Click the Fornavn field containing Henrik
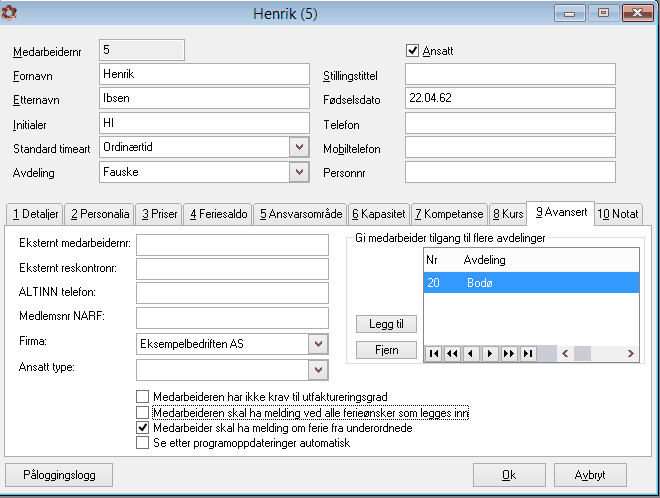Viewport: 660px width, 498px height. [x=205, y=74]
